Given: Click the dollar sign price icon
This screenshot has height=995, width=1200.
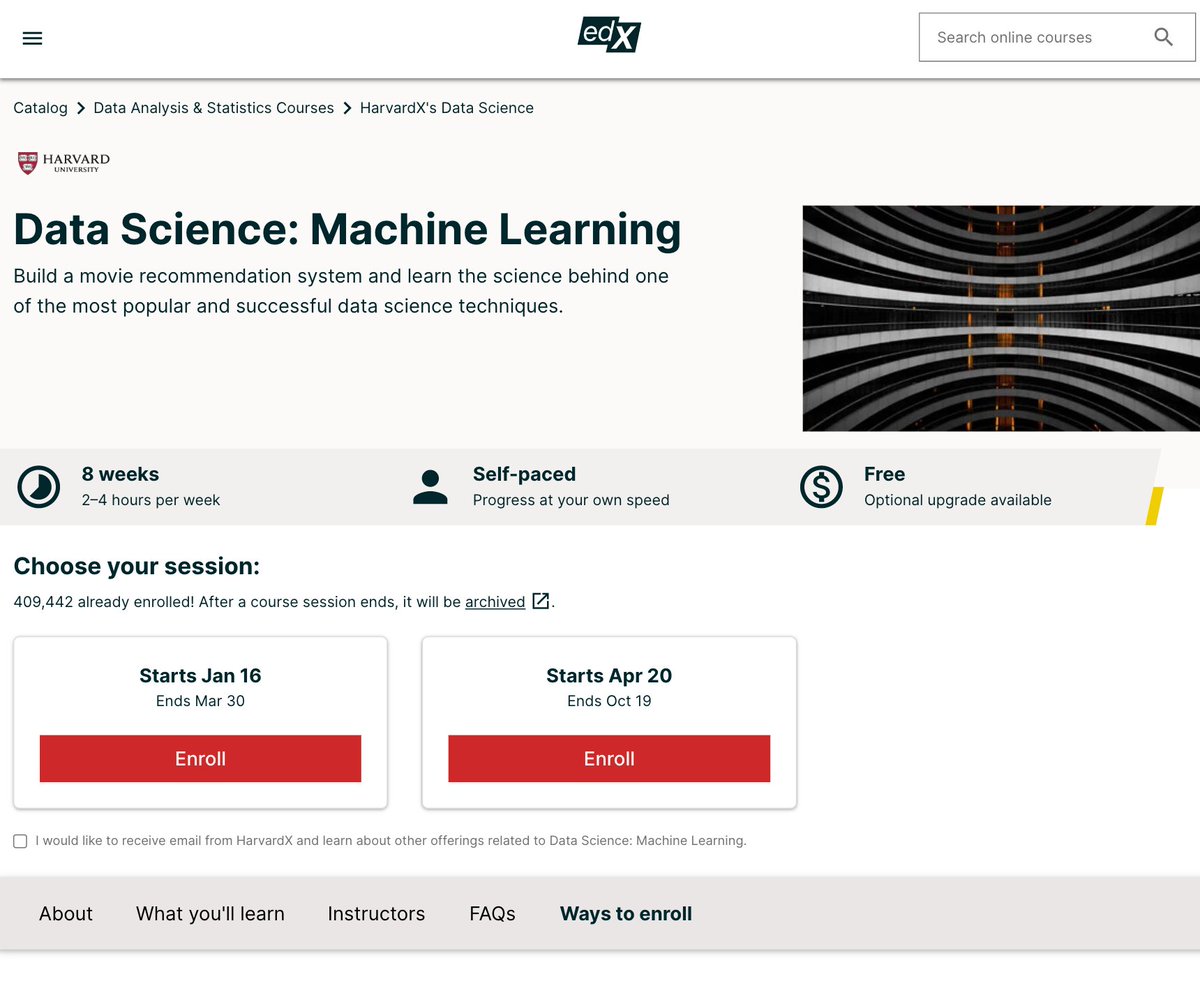Looking at the screenshot, I should (x=821, y=487).
